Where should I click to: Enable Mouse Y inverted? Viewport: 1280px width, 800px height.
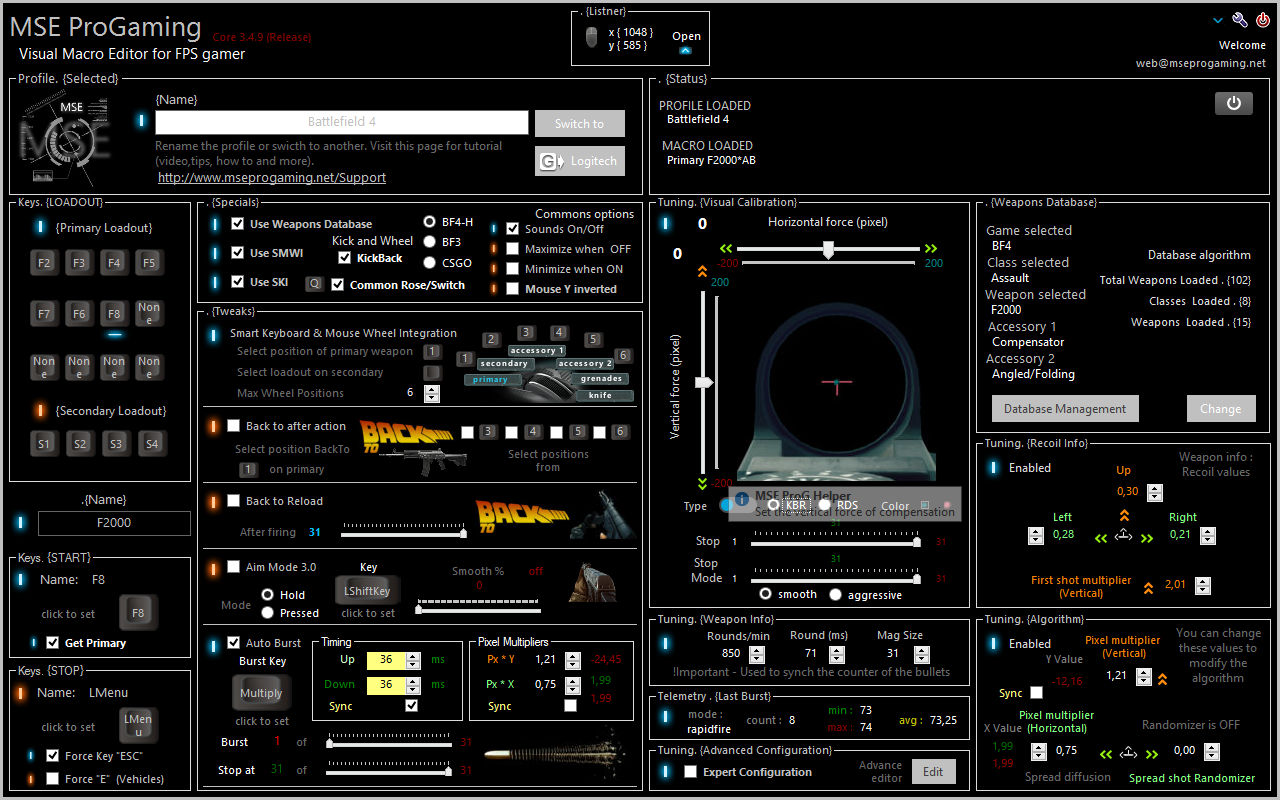pyautogui.click(x=513, y=289)
